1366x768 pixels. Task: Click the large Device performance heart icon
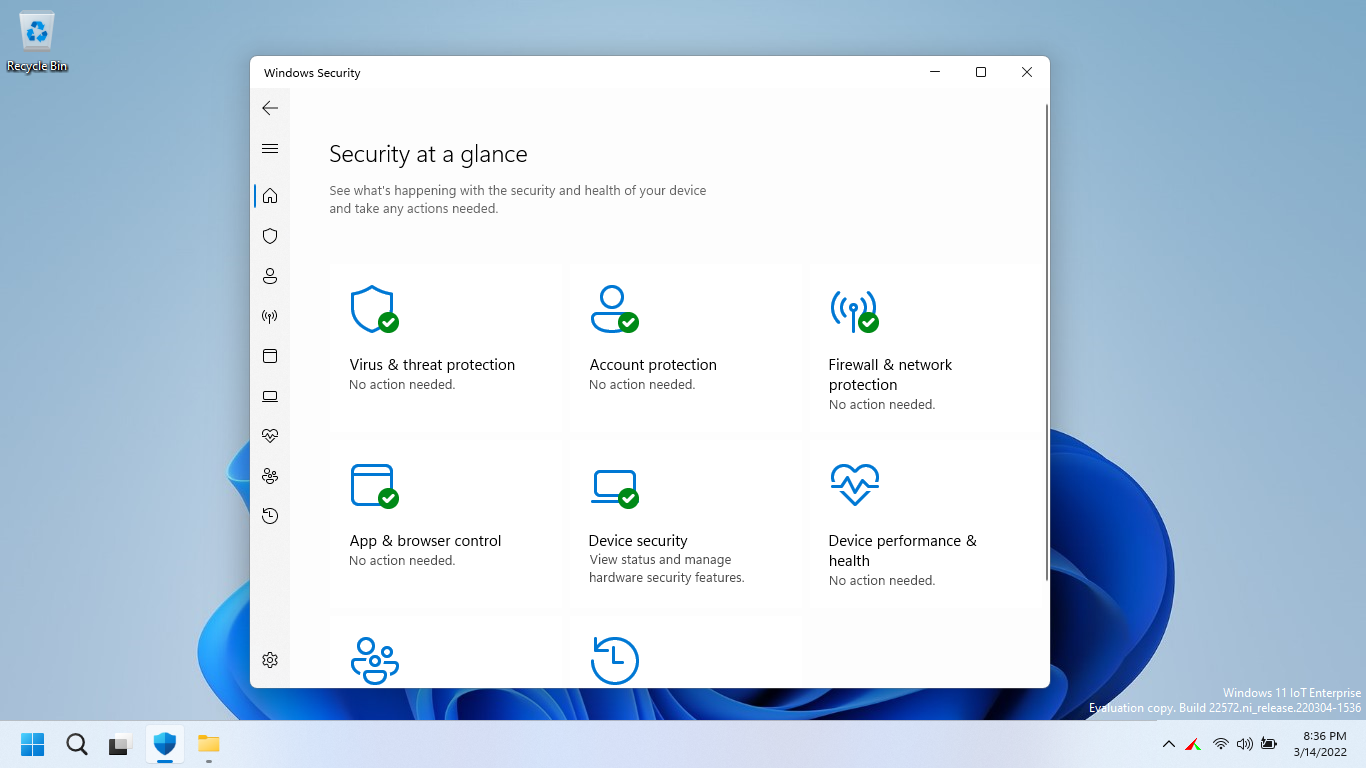(855, 485)
